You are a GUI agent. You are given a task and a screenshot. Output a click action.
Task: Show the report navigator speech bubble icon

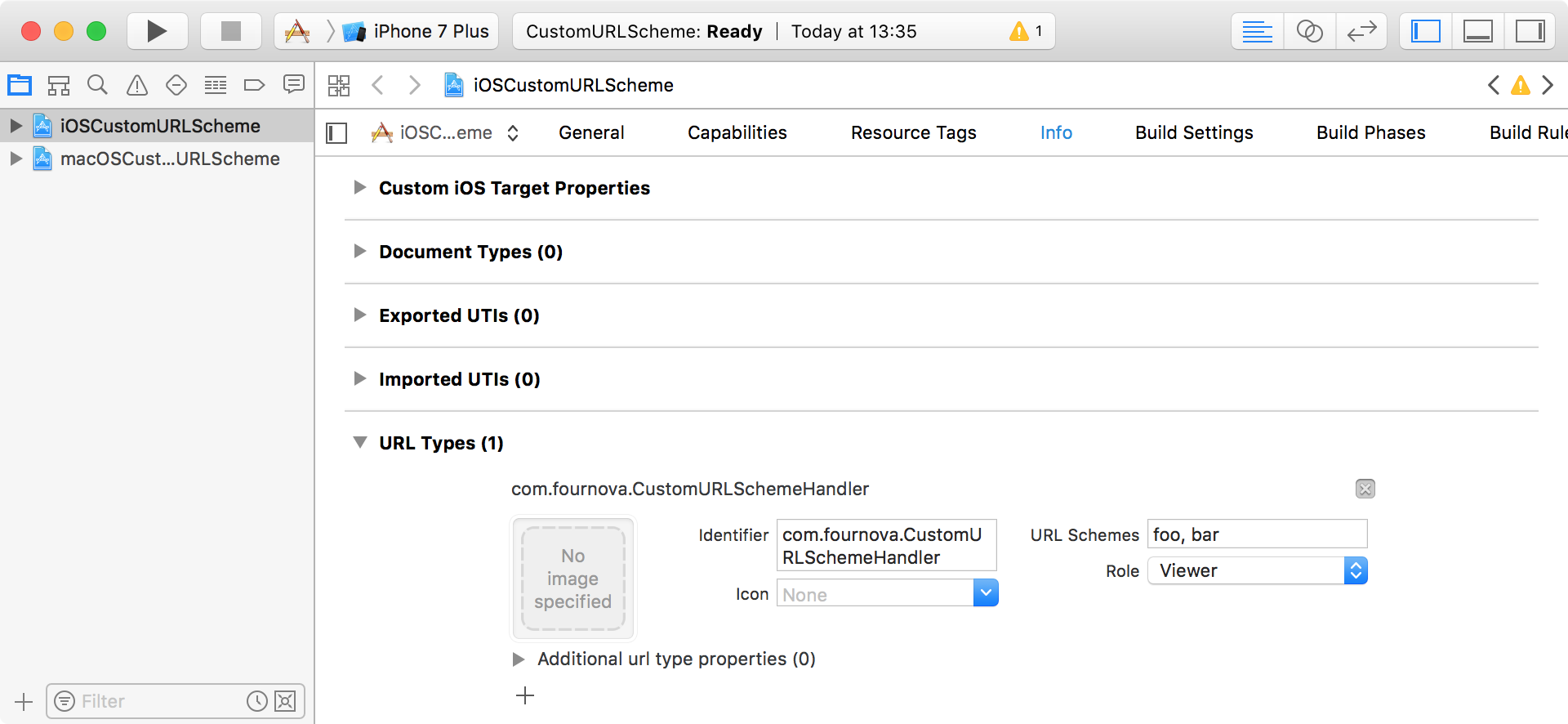[x=294, y=84]
